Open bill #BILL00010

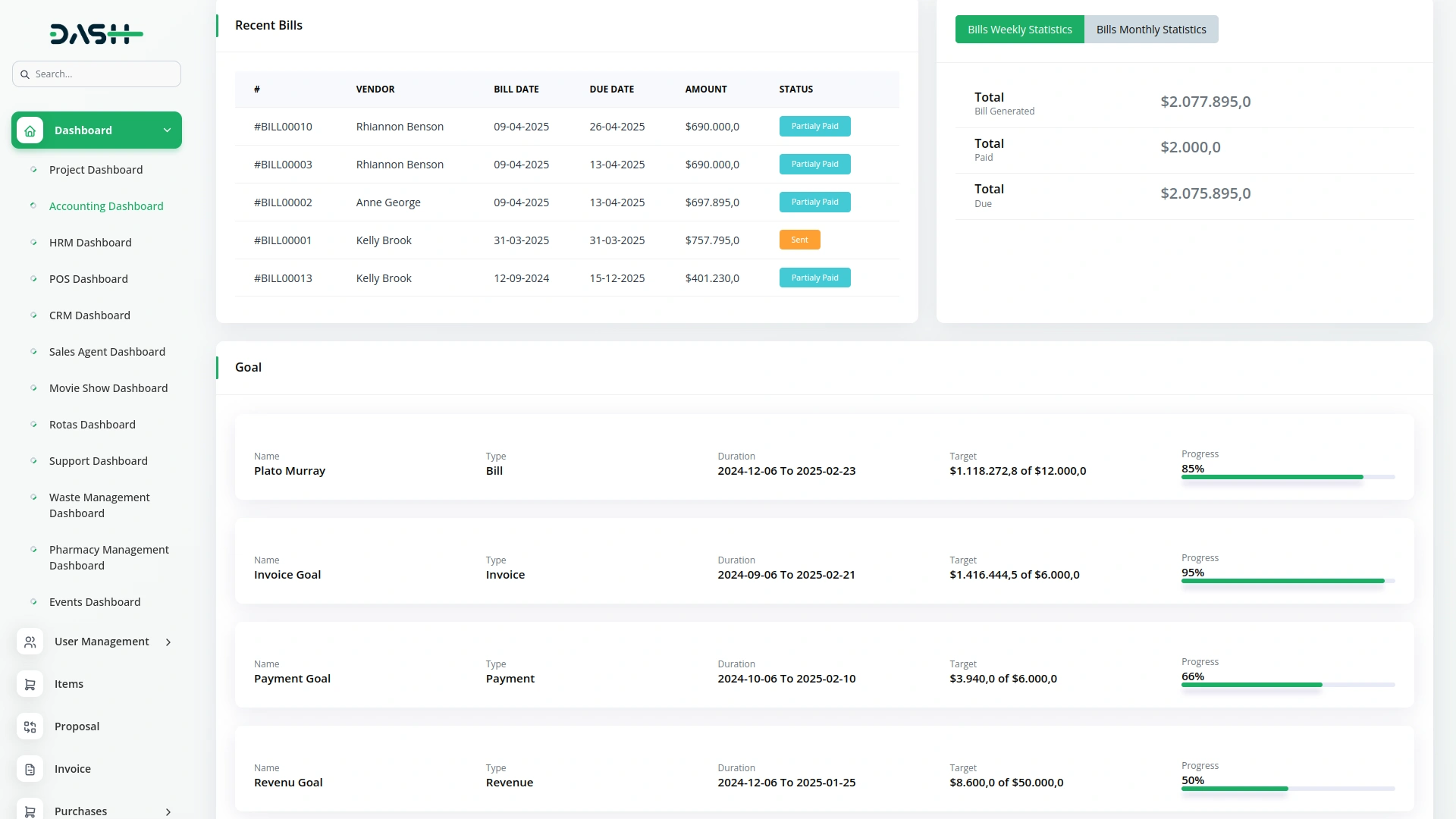283,127
